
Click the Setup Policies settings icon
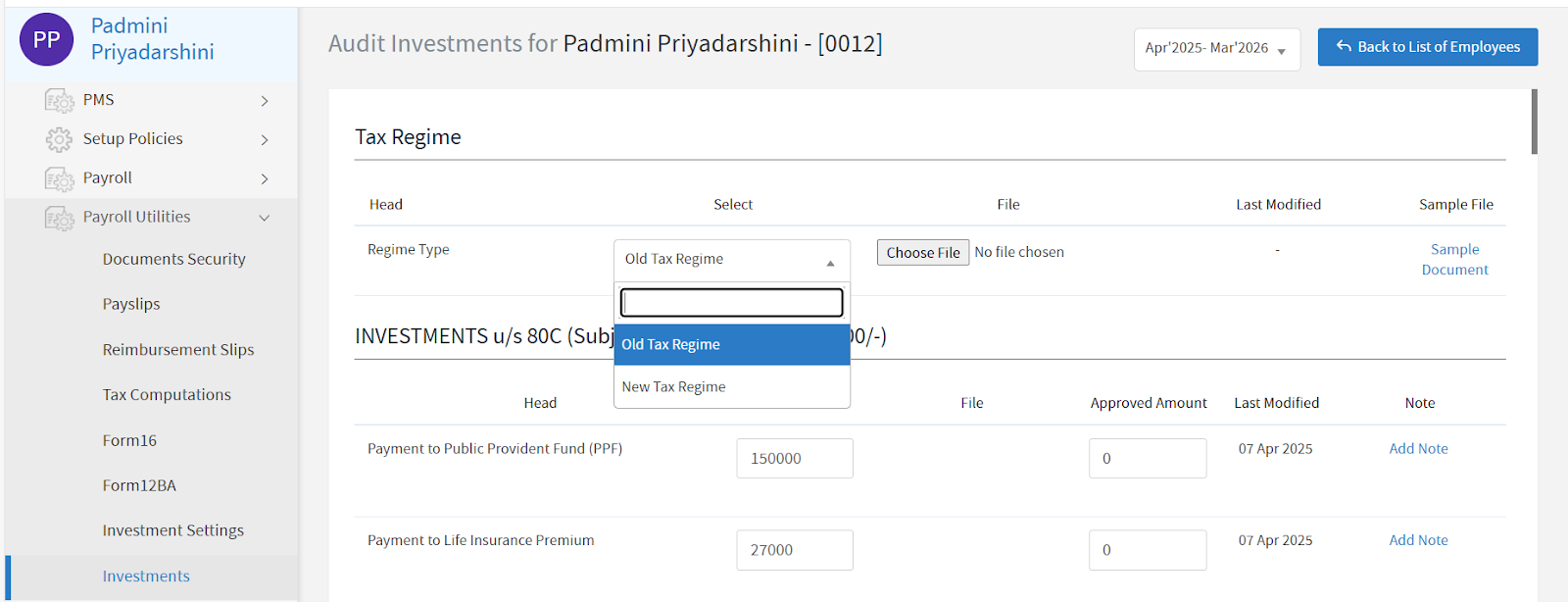(x=58, y=138)
